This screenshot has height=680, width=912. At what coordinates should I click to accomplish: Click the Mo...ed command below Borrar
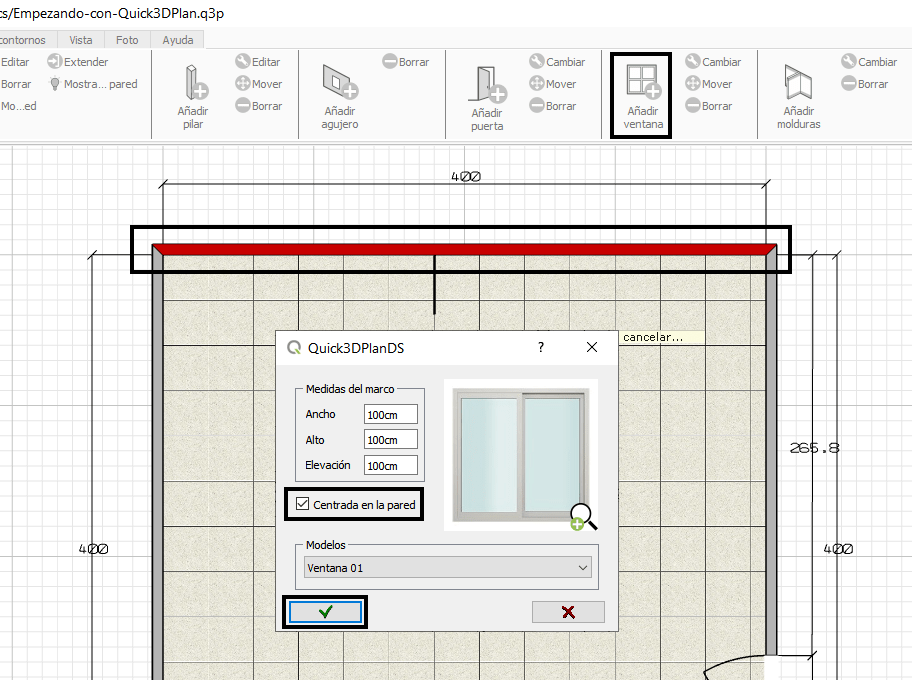click(19, 106)
